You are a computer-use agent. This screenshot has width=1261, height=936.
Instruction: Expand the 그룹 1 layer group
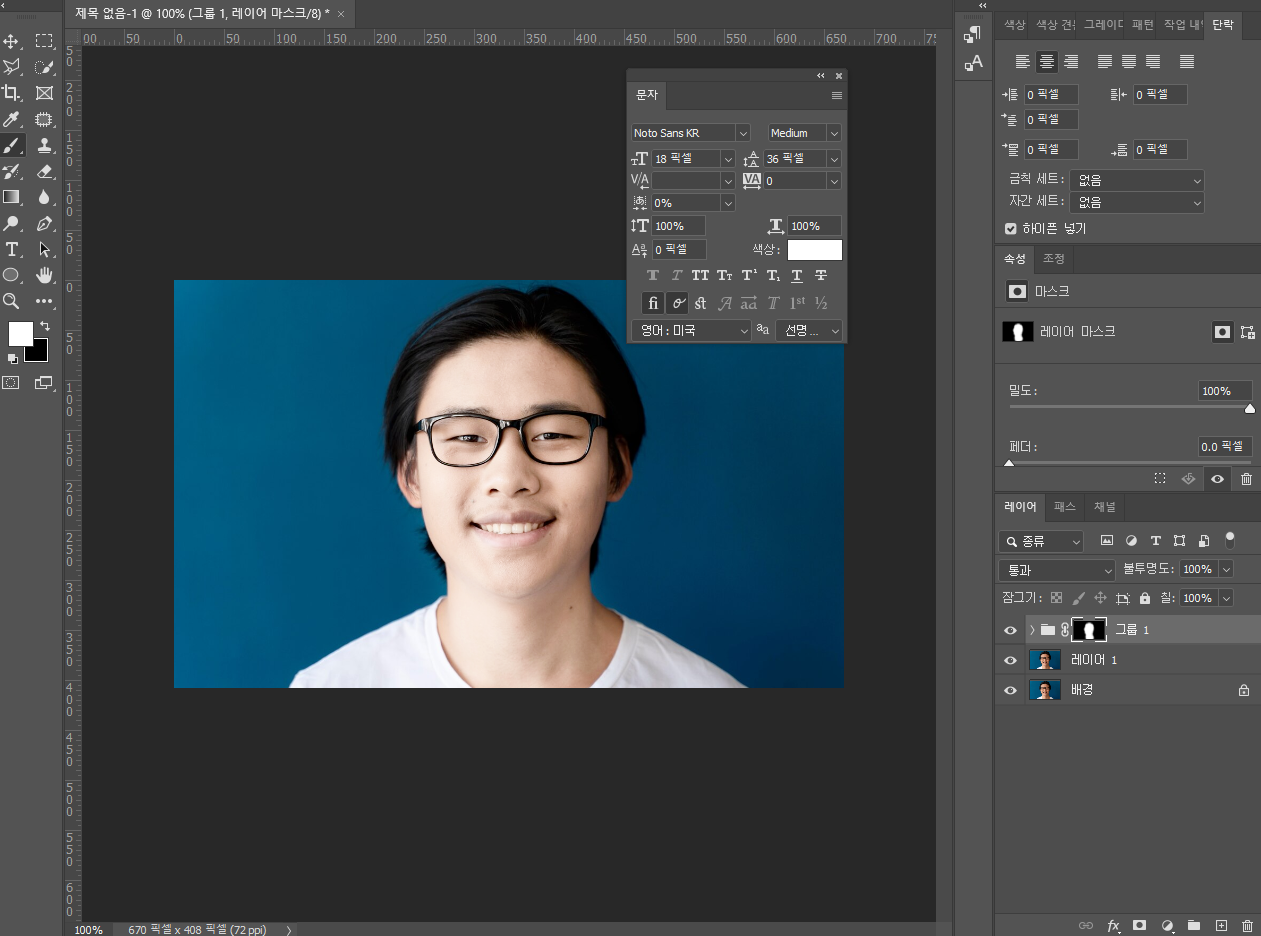(x=1032, y=630)
